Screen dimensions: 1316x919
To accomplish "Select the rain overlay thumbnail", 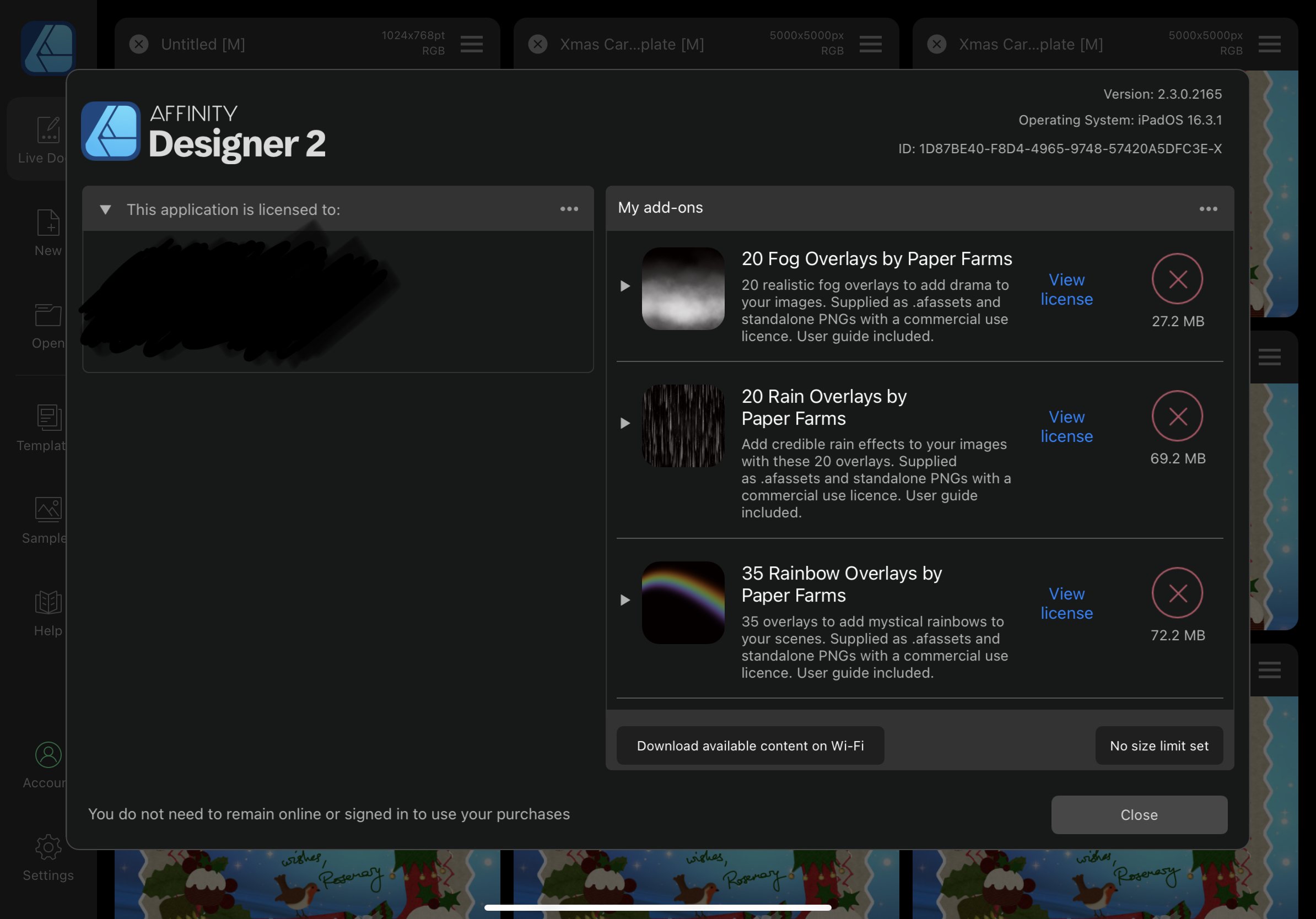I will click(683, 426).
